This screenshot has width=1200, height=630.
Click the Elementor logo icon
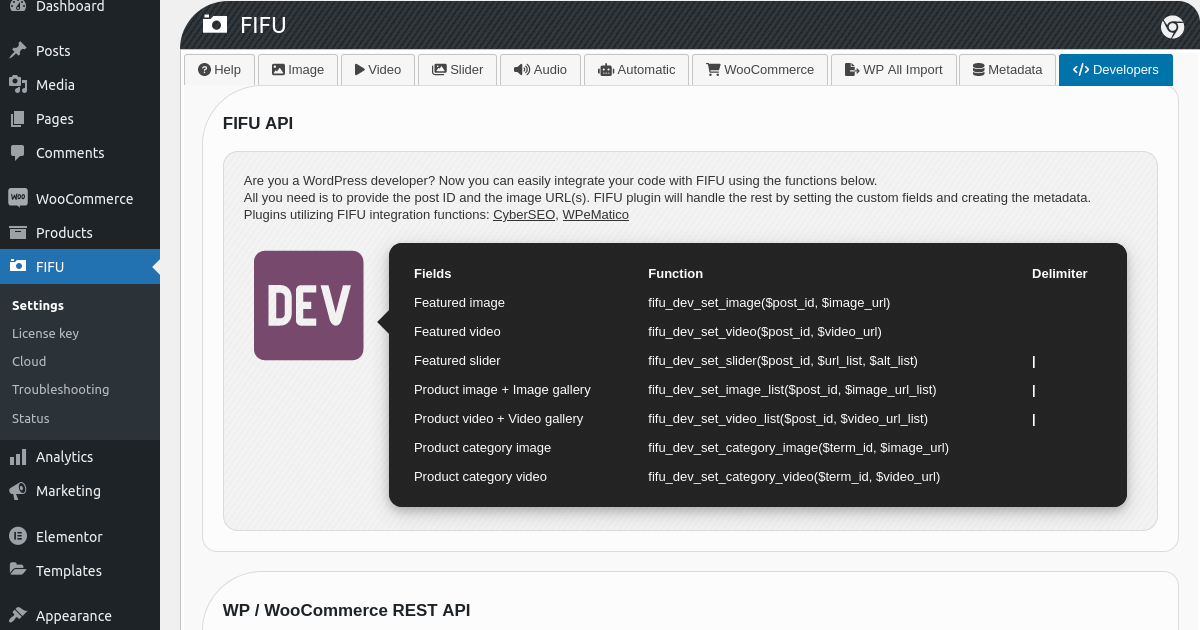click(x=18, y=536)
